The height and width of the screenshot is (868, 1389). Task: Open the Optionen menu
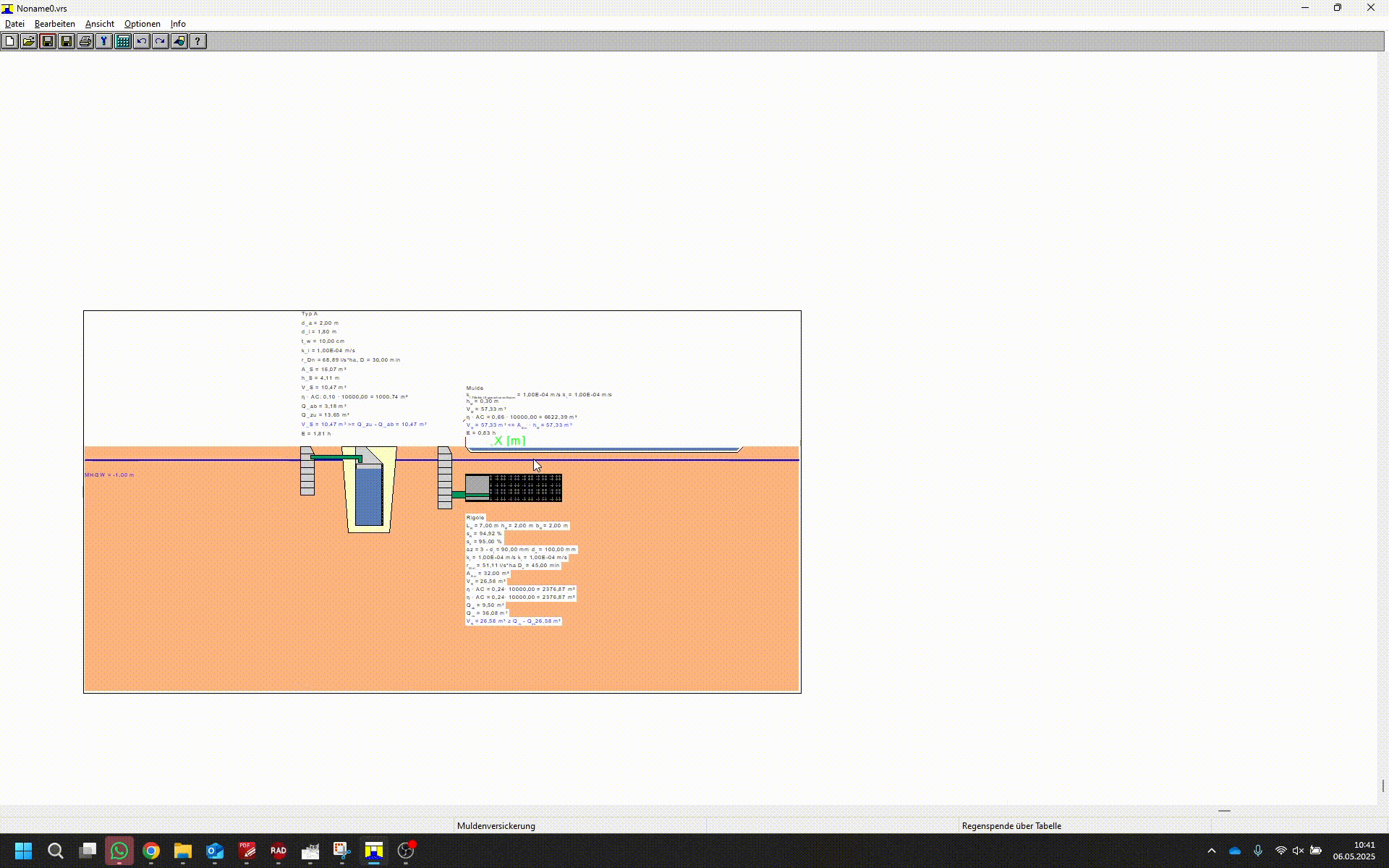(142, 24)
